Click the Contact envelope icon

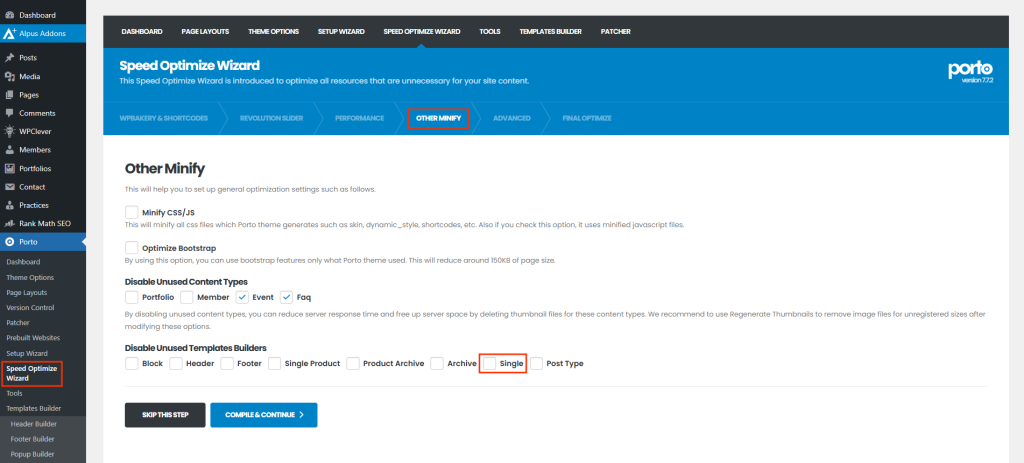[10, 186]
